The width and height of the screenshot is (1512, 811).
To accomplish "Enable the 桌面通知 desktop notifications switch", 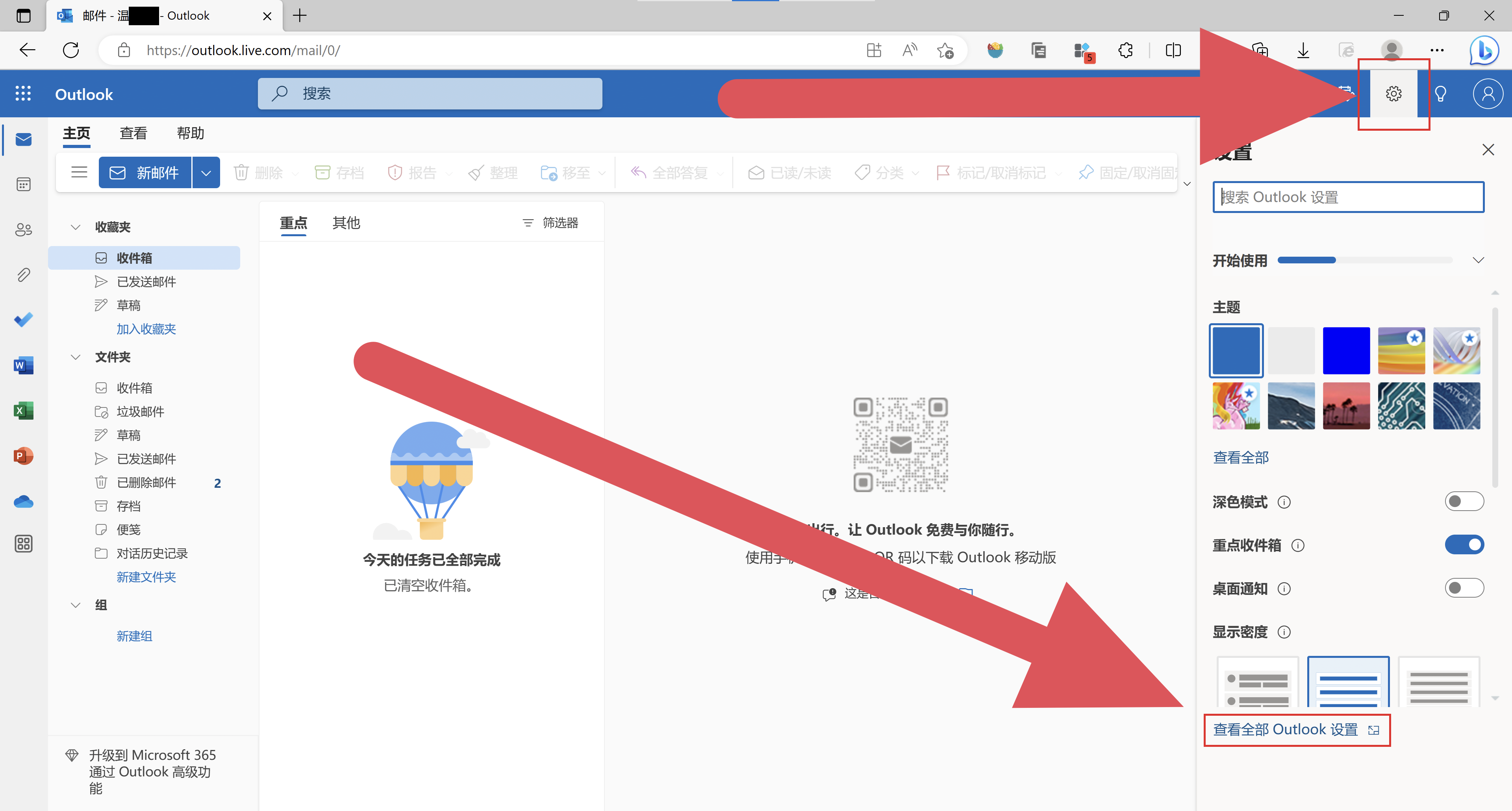I will (x=1464, y=588).
